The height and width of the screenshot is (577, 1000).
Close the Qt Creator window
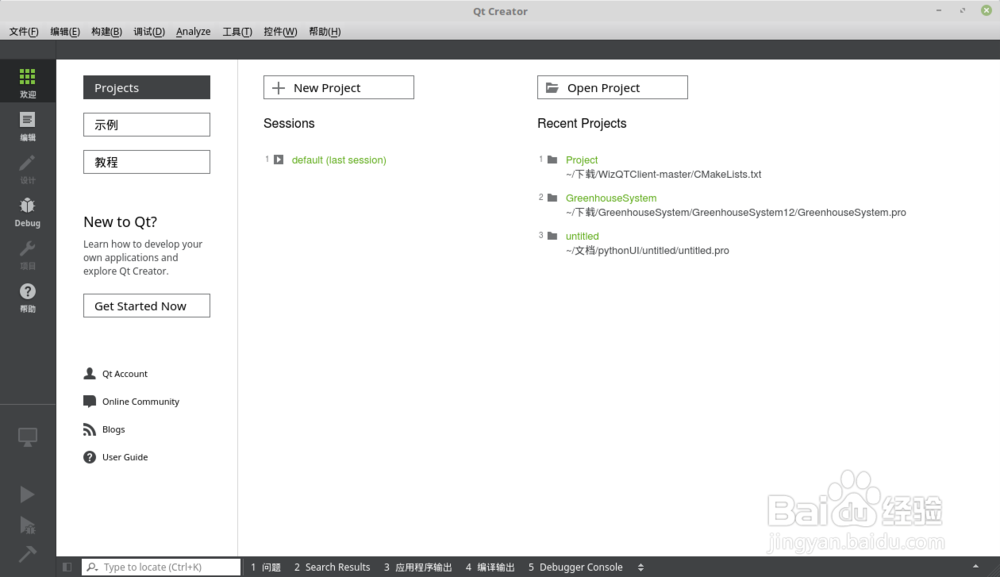click(x=986, y=10)
